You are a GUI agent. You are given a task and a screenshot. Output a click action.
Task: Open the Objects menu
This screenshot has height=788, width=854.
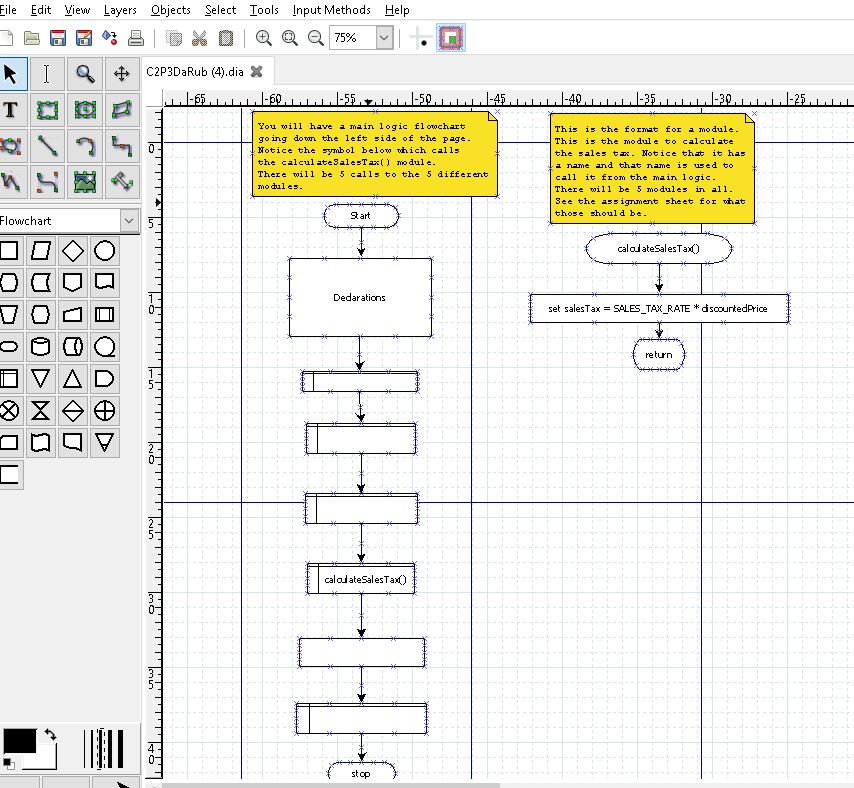point(170,10)
